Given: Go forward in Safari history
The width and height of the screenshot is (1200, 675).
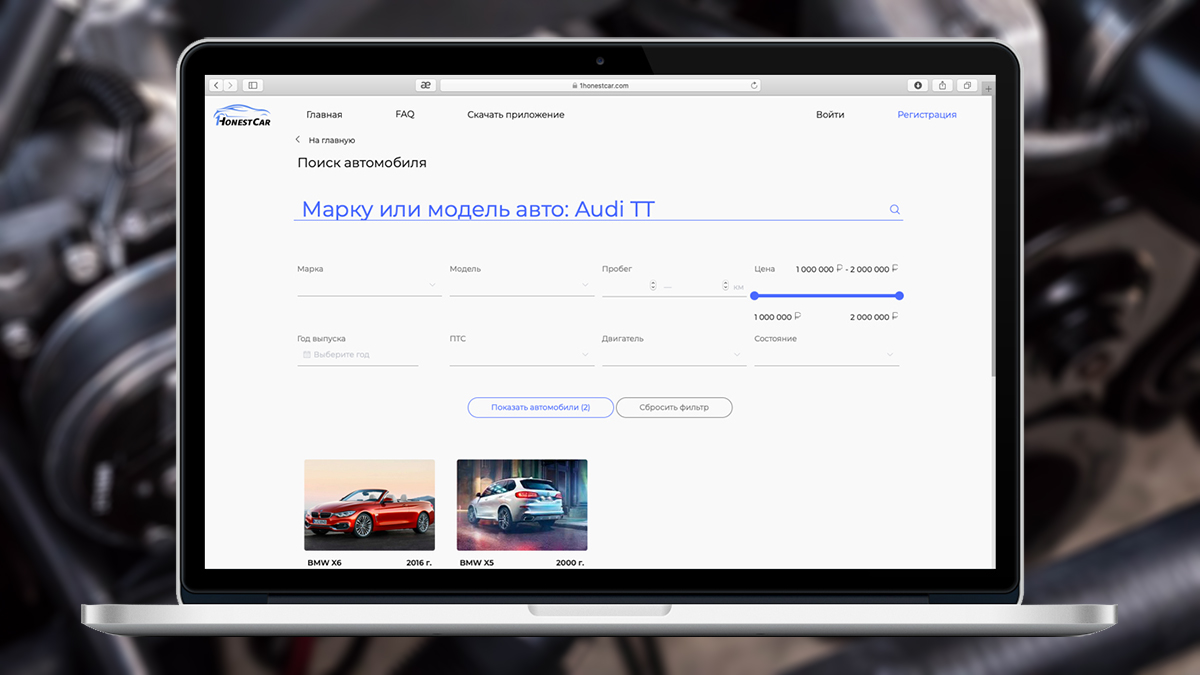Looking at the screenshot, I should 230,86.
